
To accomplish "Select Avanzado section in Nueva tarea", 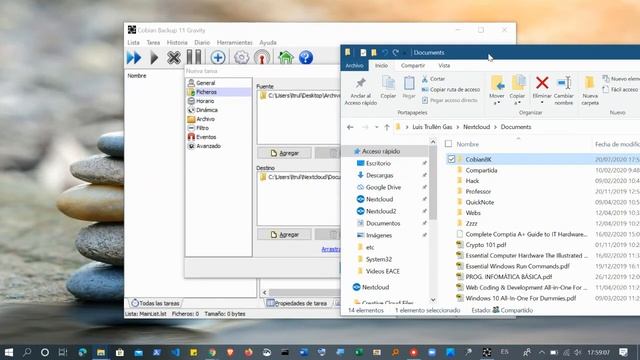I will pyautogui.click(x=208, y=146).
